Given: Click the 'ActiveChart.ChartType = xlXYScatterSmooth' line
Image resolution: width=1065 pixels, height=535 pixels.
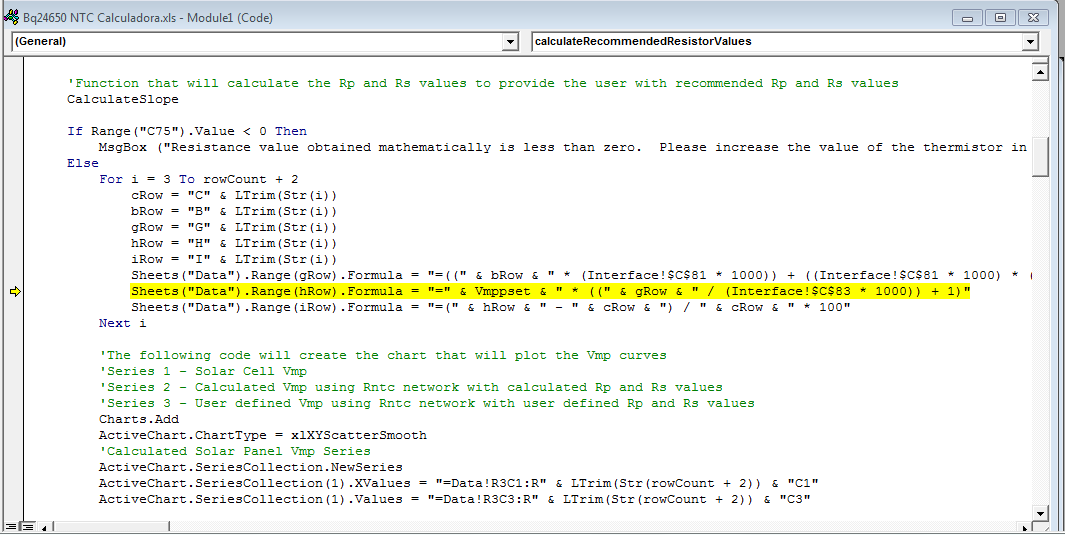Looking at the screenshot, I should click(x=262, y=435).
